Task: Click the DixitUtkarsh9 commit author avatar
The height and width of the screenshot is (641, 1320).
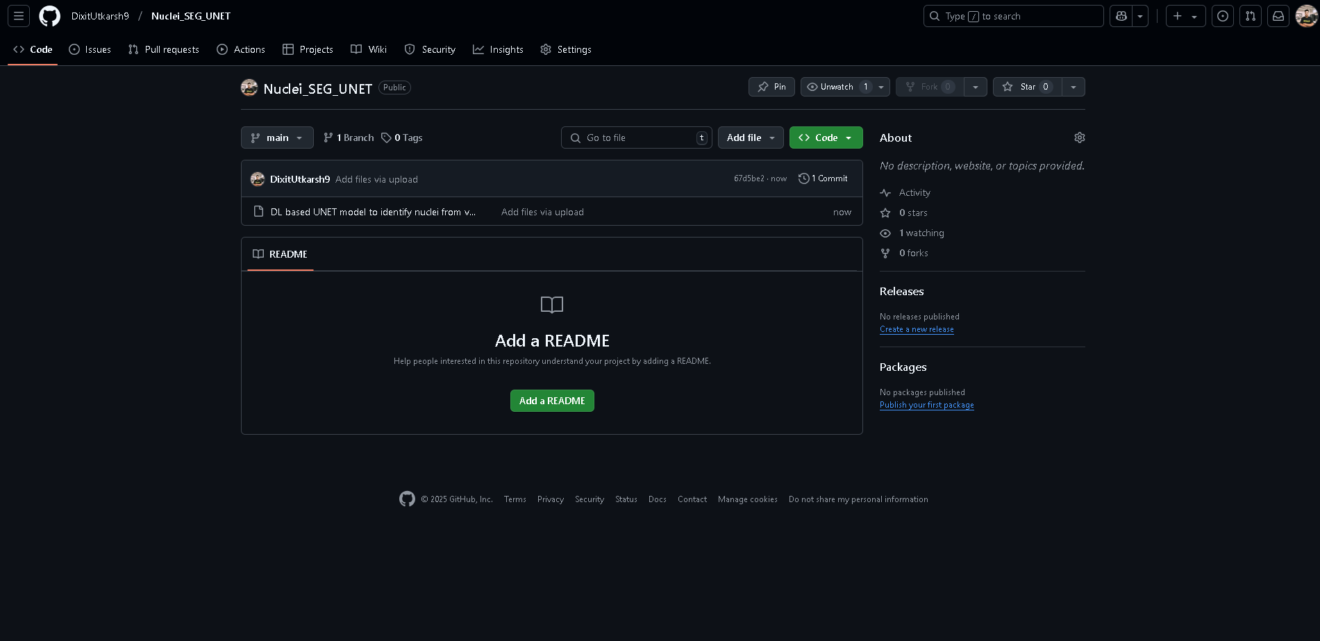Action: (257, 179)
